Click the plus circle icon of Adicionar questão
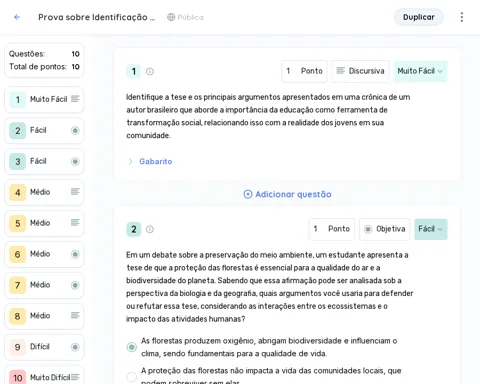Image resolution: width=480 pixels, height=384 pixels. click(x=248, y=194)
